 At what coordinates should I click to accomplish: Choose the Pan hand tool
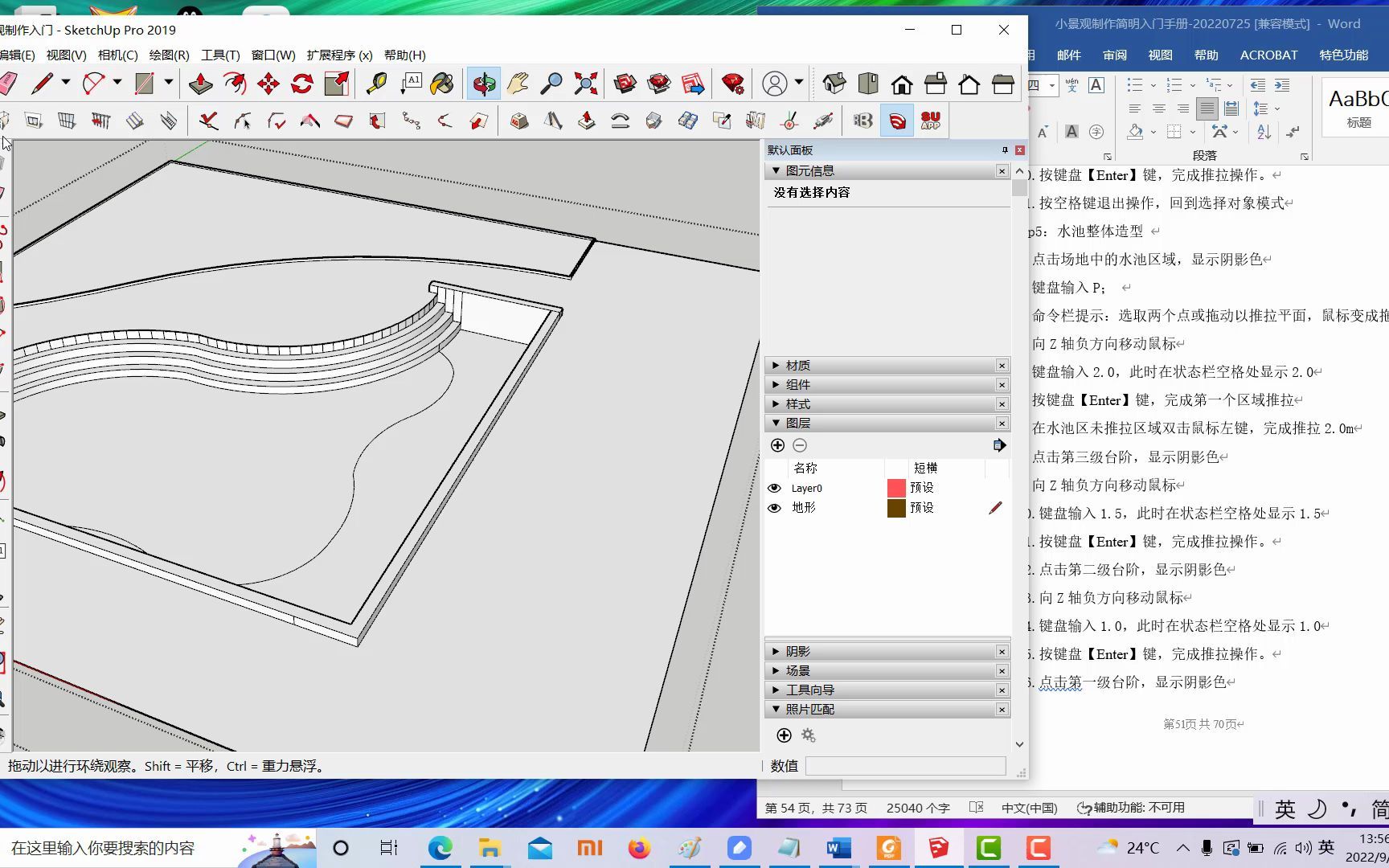(x=518, y=83)
